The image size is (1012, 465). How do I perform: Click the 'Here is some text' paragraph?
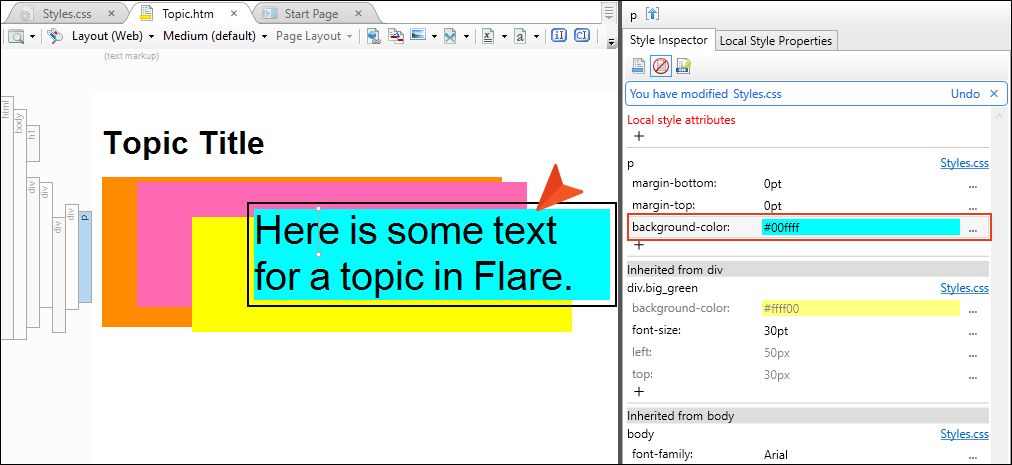[431, 254]
